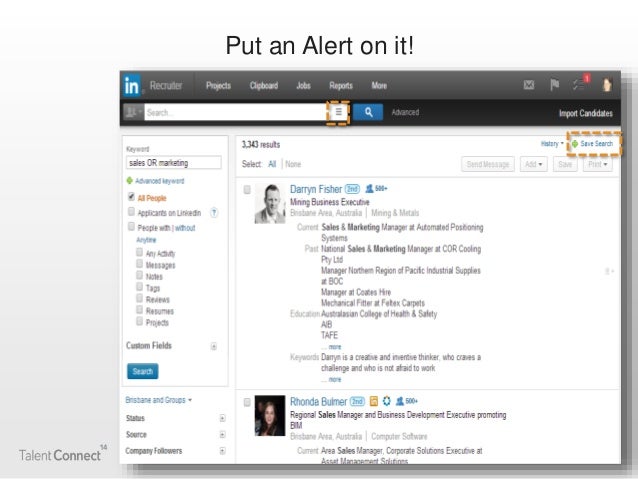Click the help question mark beside Applicants
The height and width of the screenshot is (479, 638).
[x=214, y=212]
